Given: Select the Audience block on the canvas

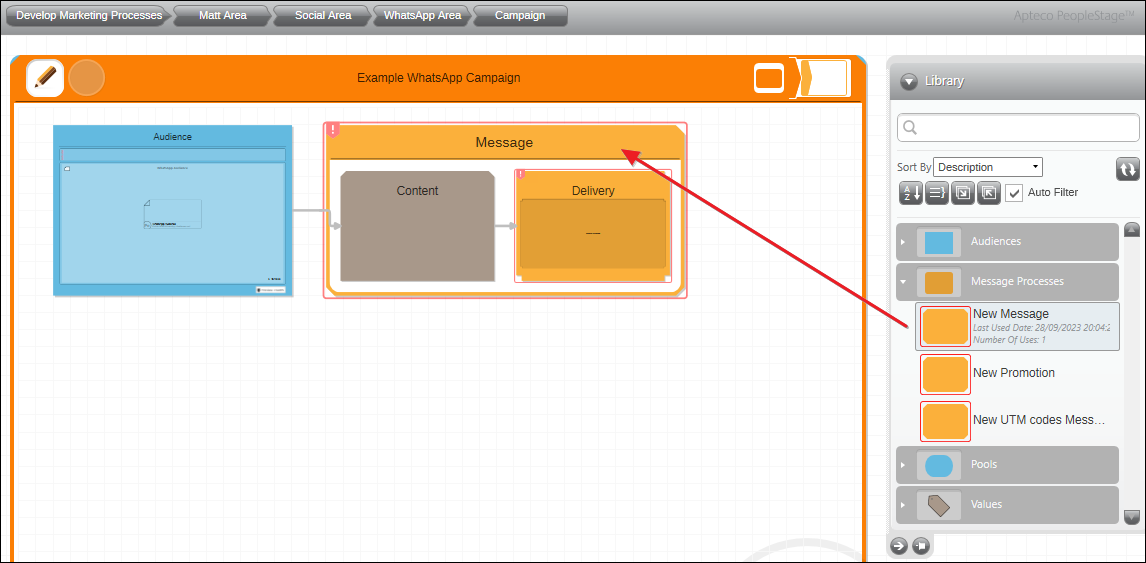Looking at the screenshot, I should tap(172, 211).
